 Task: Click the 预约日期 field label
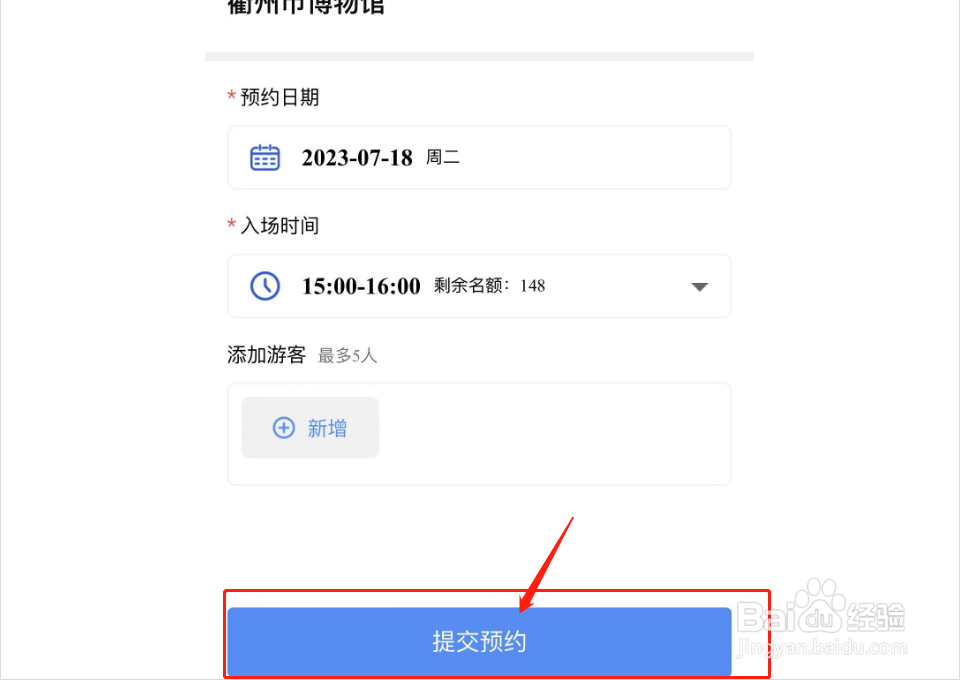(280, 97)
